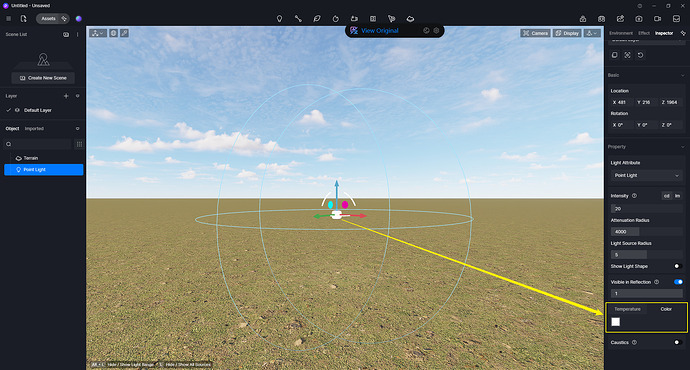Click the white temperature color swatch
This screenshot has width=690, height=370.
click(x=616, y=322)
